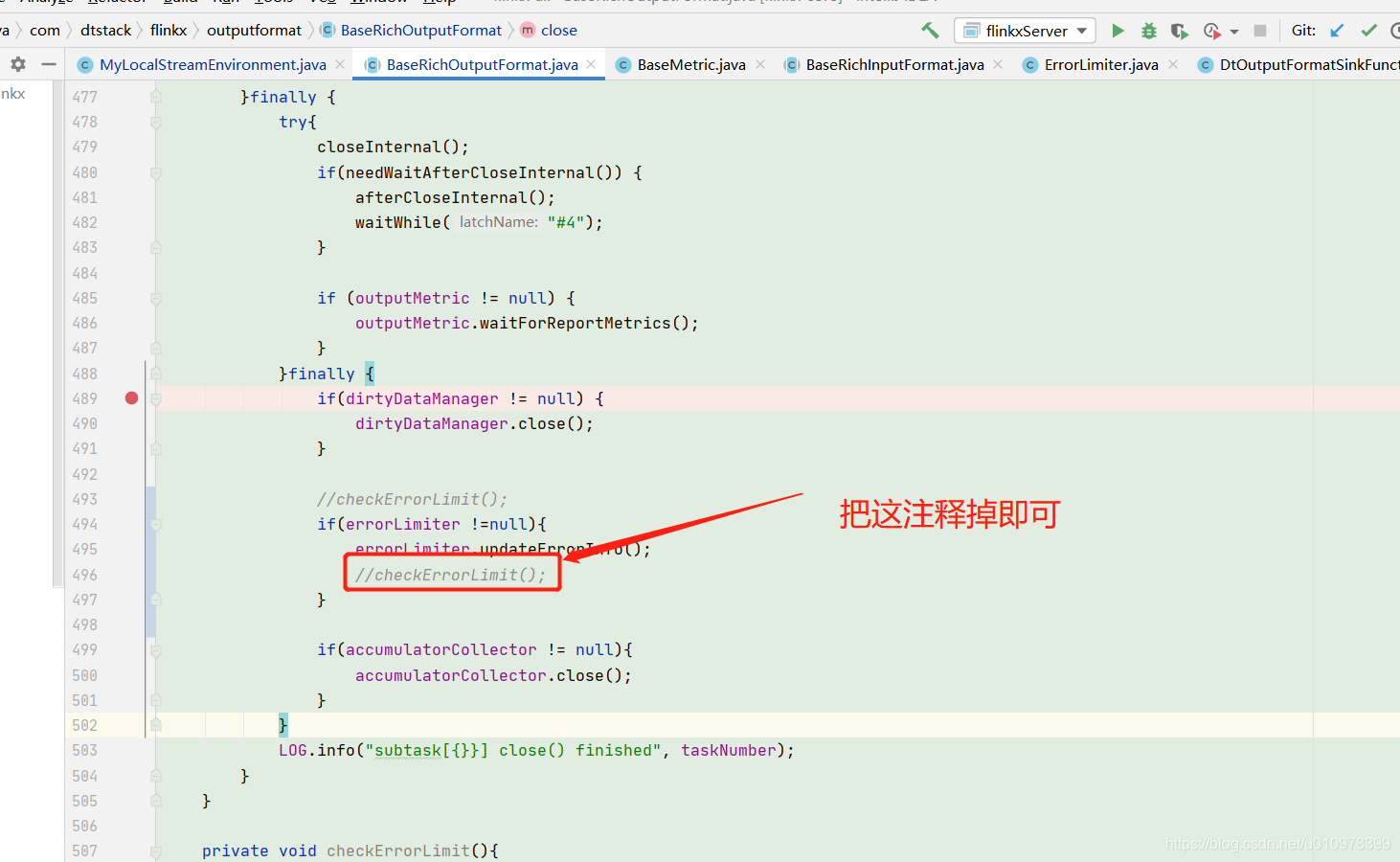The image size is (1400, 862).
Task: Open the ErrorLimiter.java tab
Action: (x=1100, y=65)
